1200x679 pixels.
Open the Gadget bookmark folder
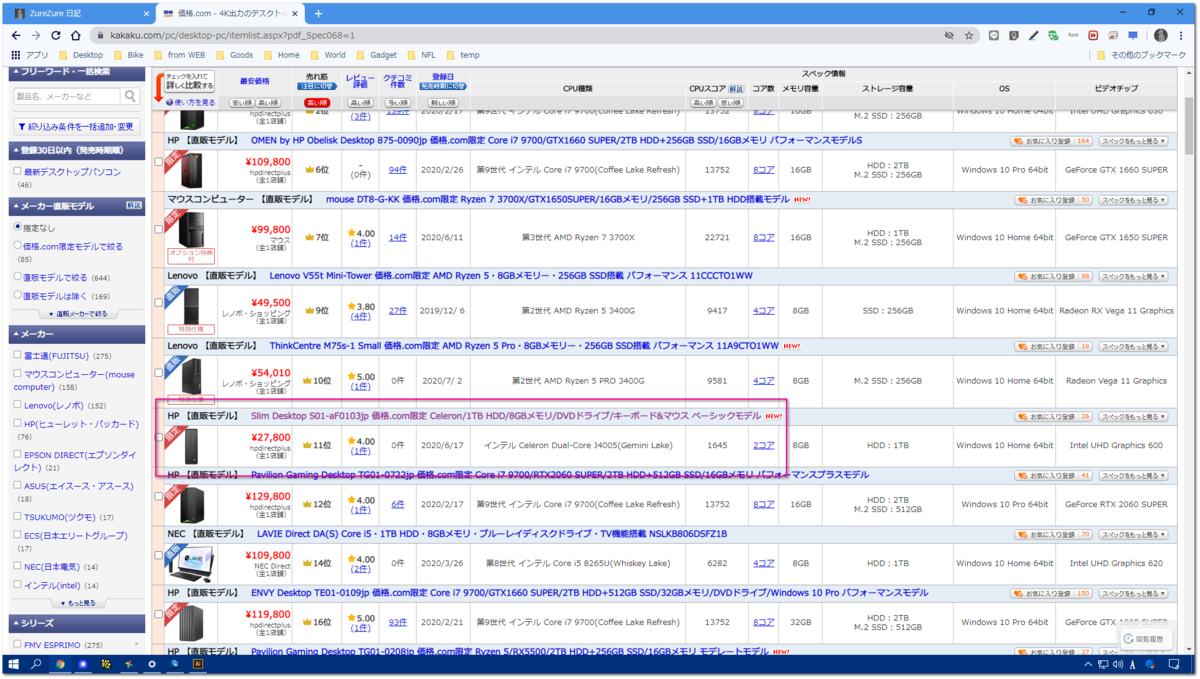click(x=377, y=55)
